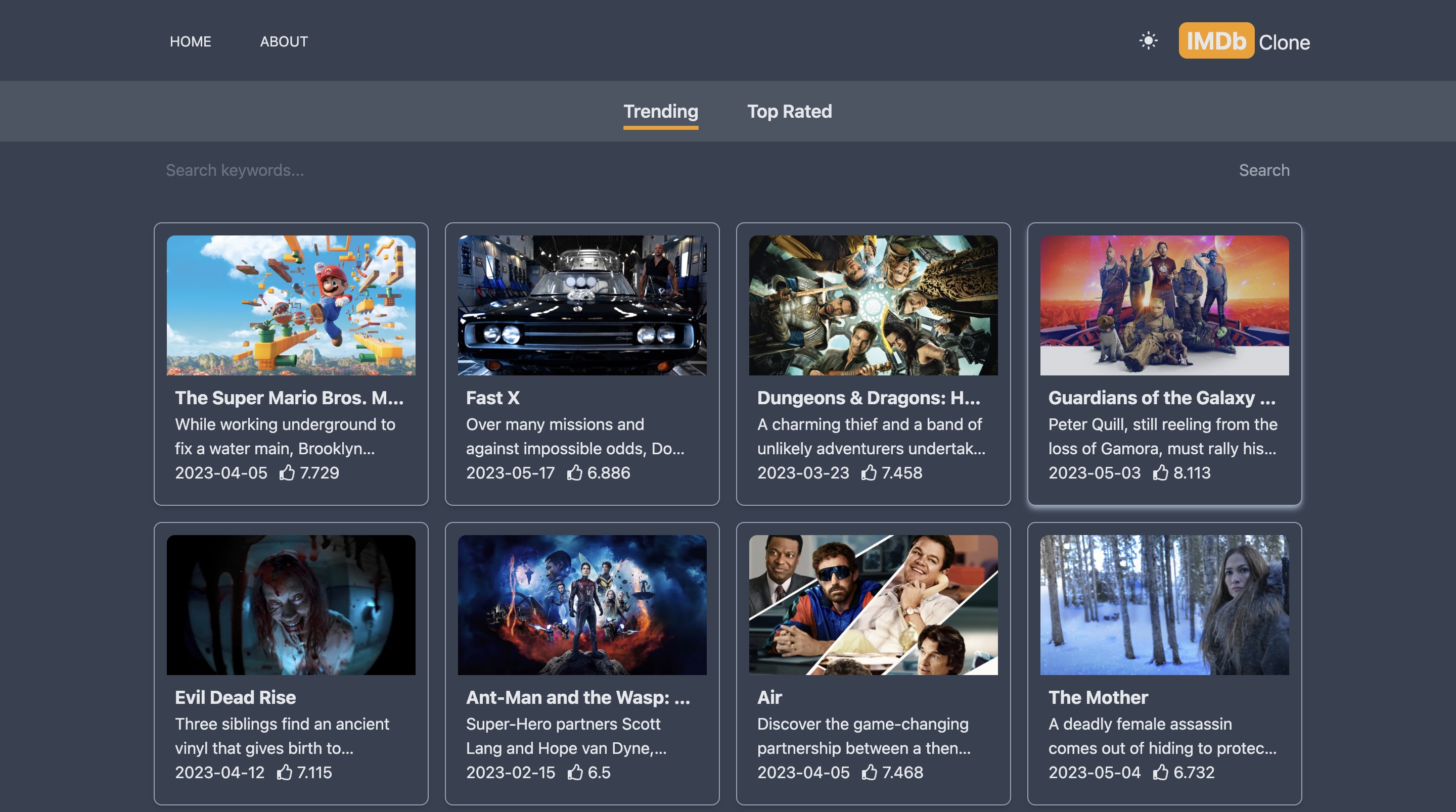This screenshot has width=1456, height=812.
Task: Open the Dungeons & Dragons poster image
Action: click(x=873, y=305)
